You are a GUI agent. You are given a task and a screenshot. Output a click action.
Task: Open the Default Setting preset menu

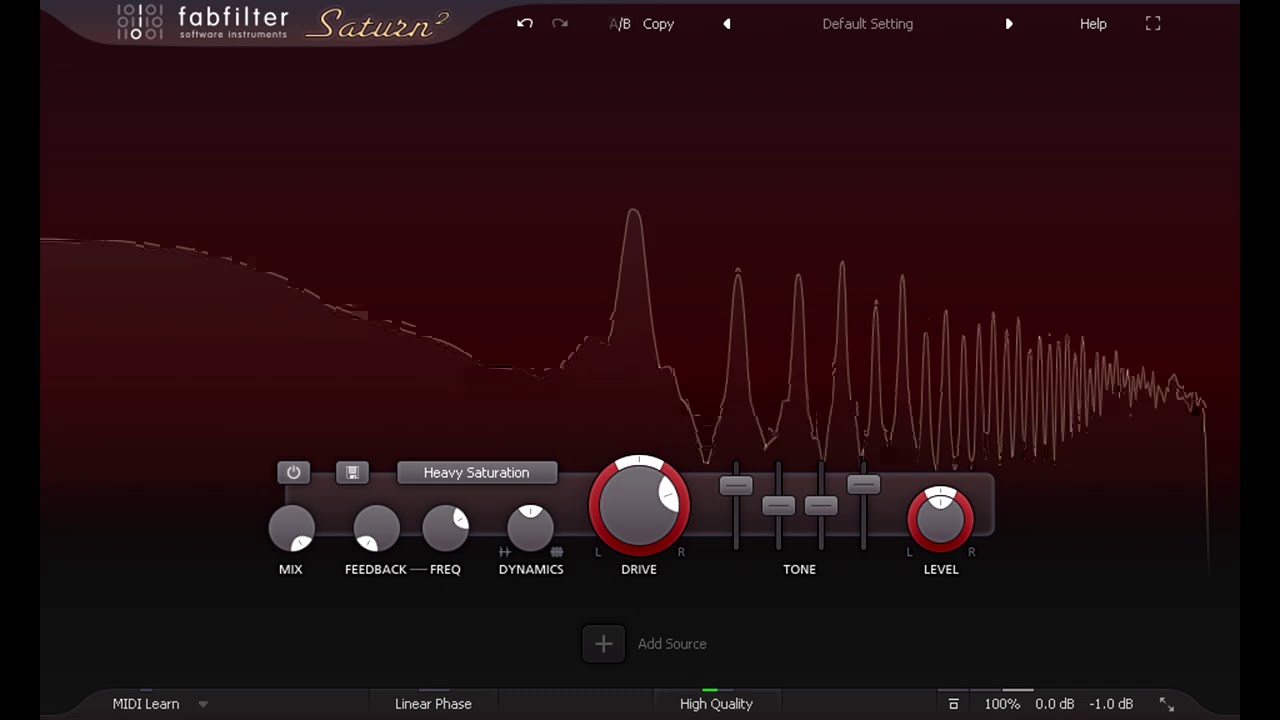tap(867, 23)
